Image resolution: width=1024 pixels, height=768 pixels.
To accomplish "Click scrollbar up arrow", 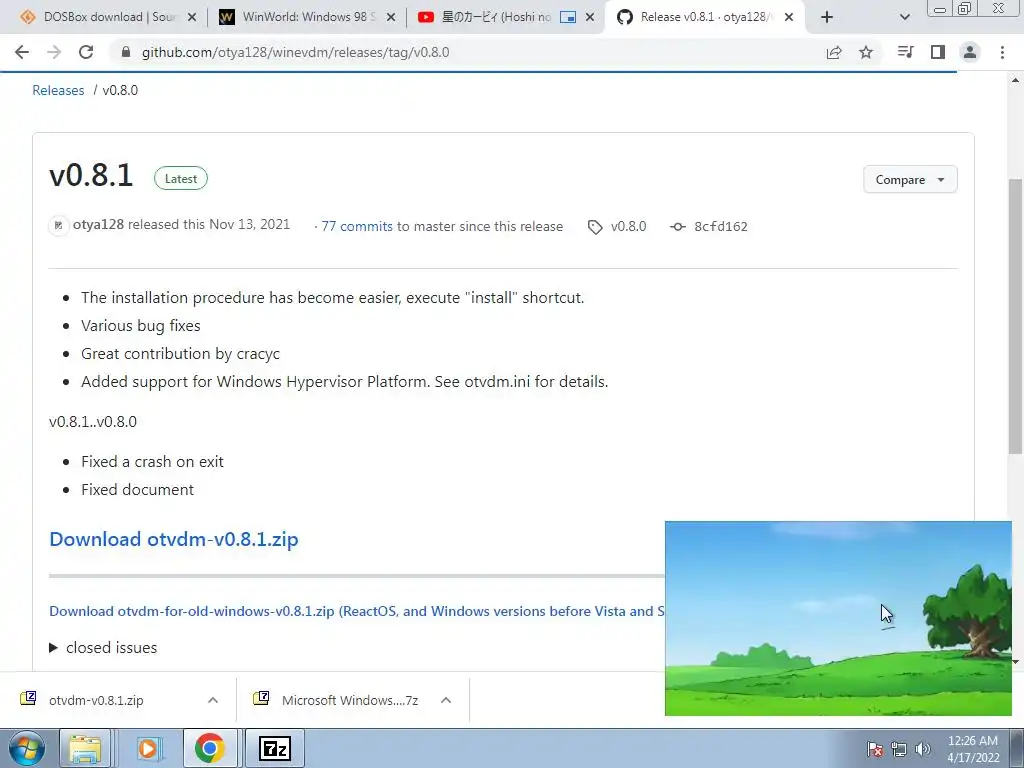I will pos(1016,80).
